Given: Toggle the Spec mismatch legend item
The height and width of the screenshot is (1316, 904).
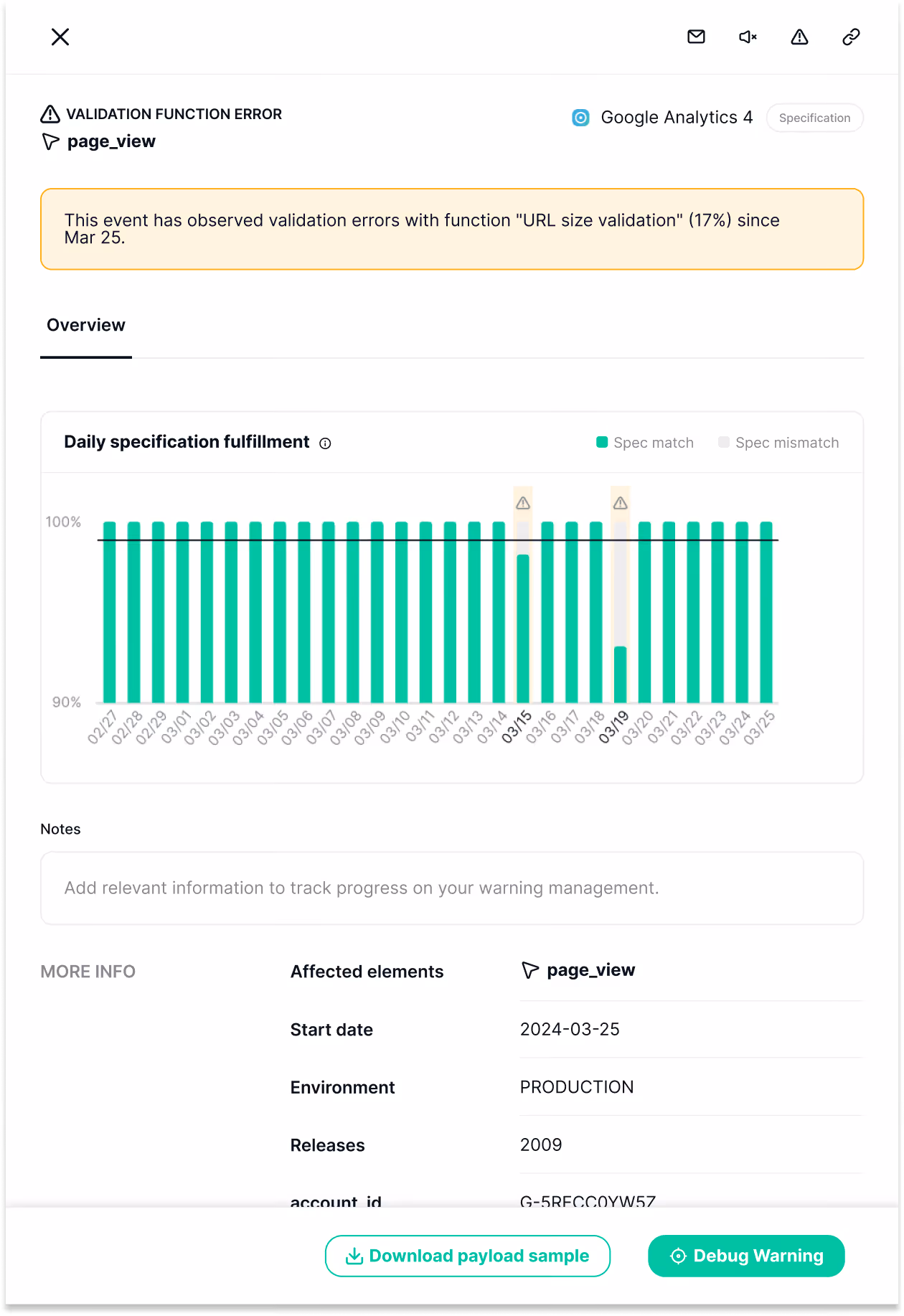Looking at the screenshot, I should click(778, 443).
